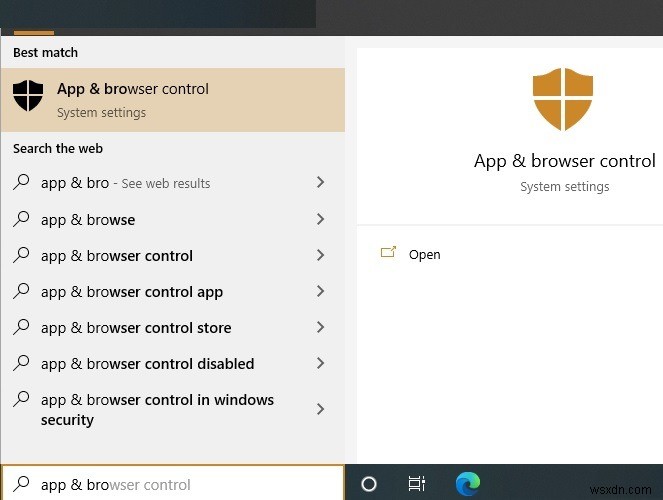Open the App & browser control best match
663x500 pixels.
coord(173,100)
